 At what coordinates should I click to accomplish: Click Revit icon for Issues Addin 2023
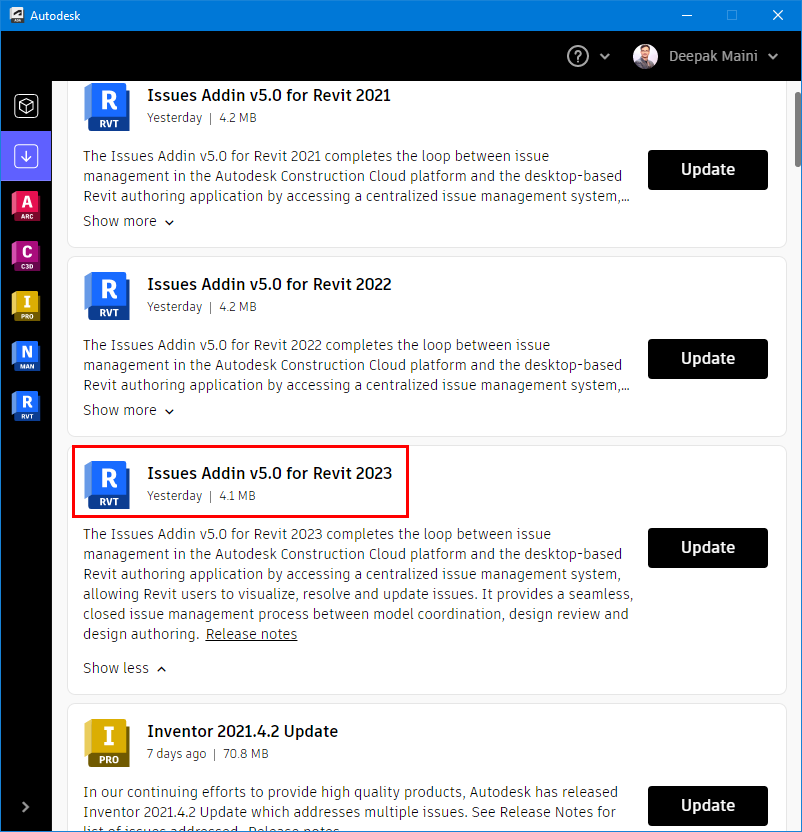tap(107, 484)
